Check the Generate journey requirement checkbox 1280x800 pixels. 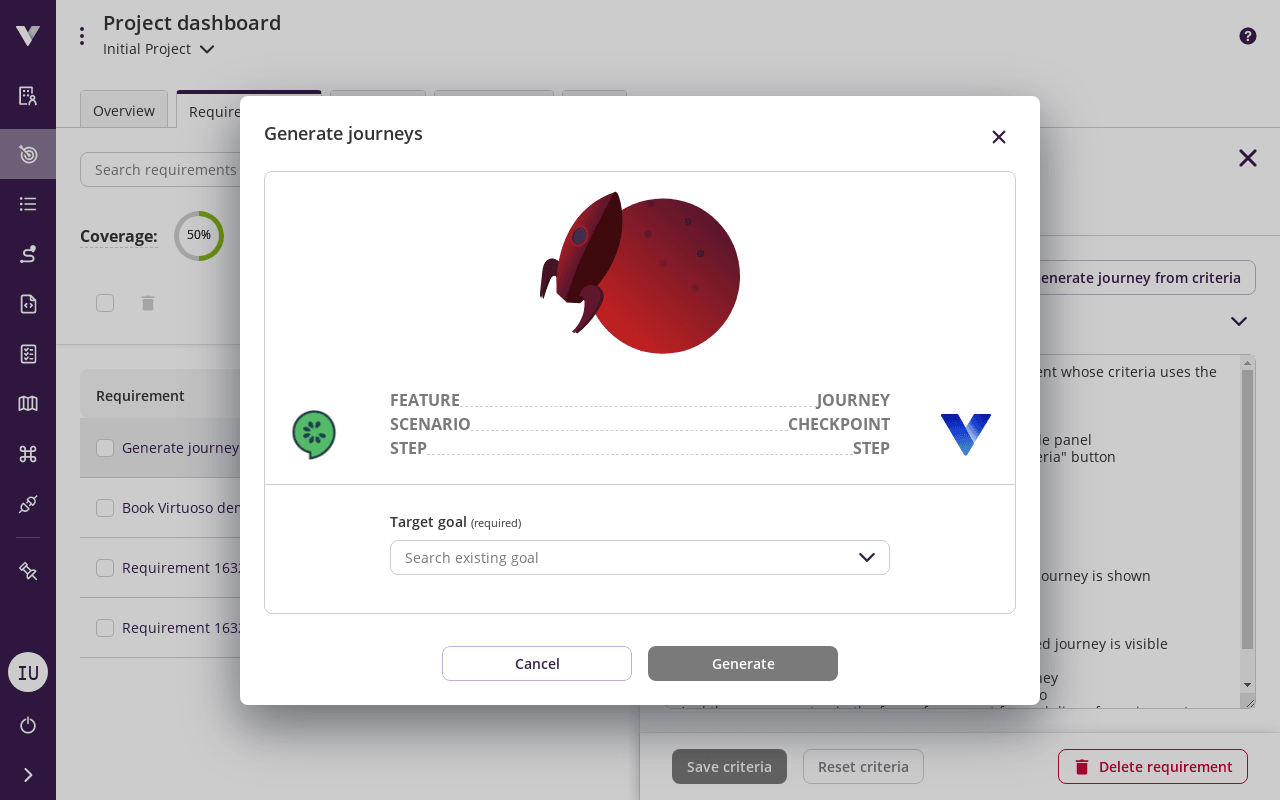pyautogui.click(x=105, y=448)
